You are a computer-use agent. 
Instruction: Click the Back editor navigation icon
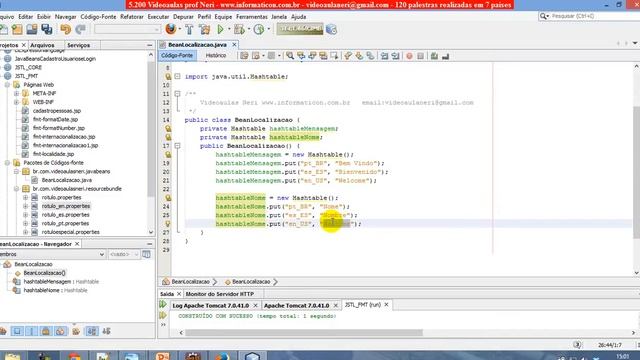[256, 56]
